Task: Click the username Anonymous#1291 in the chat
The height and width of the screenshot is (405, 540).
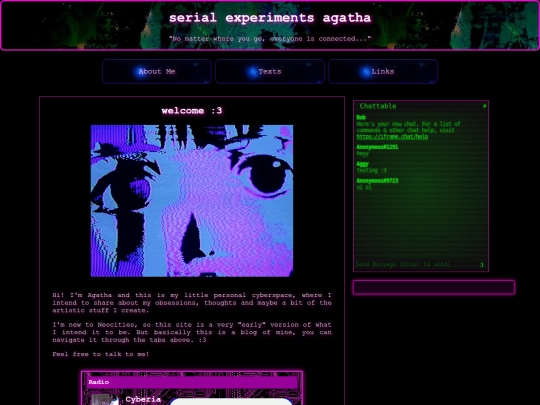Action: pyautogui.click(x=377, y=147)
